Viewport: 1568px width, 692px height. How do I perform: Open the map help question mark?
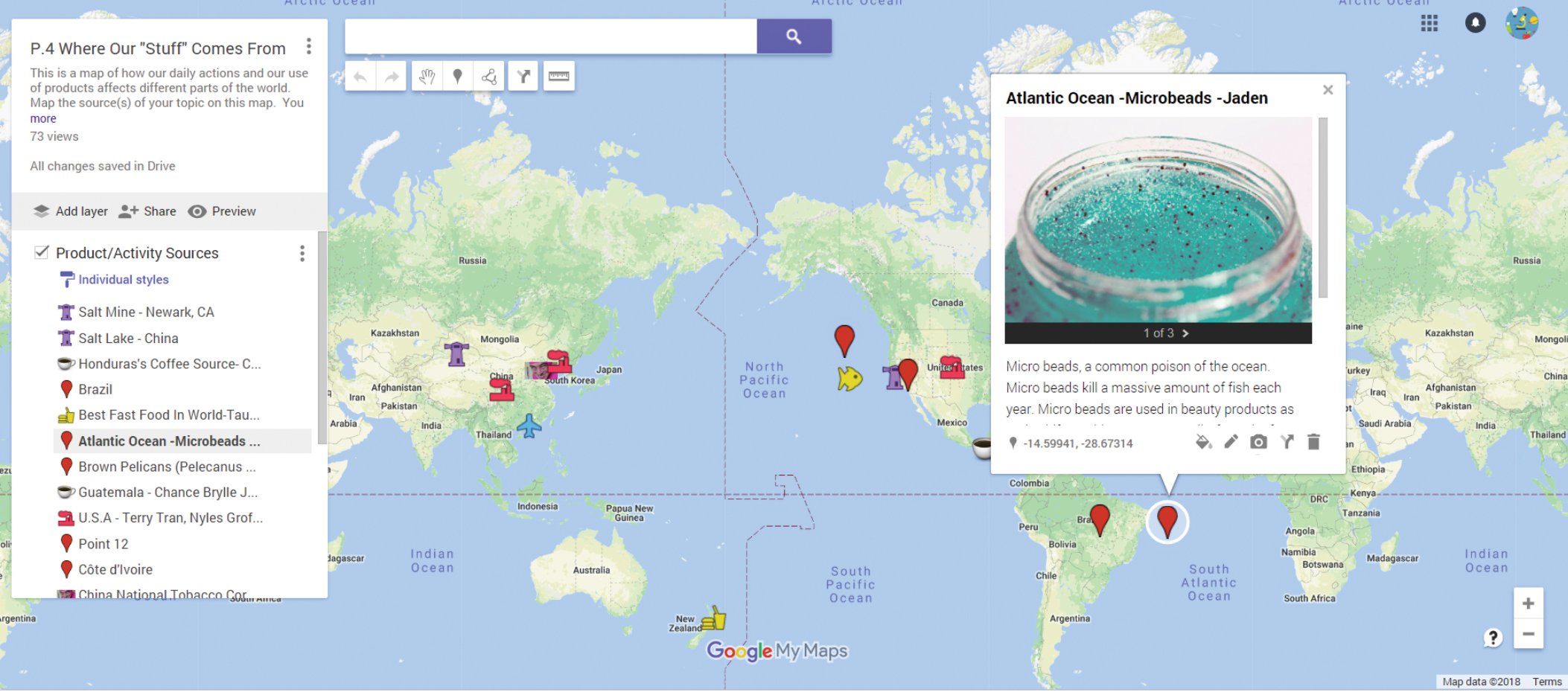(x=1492, y=638)
